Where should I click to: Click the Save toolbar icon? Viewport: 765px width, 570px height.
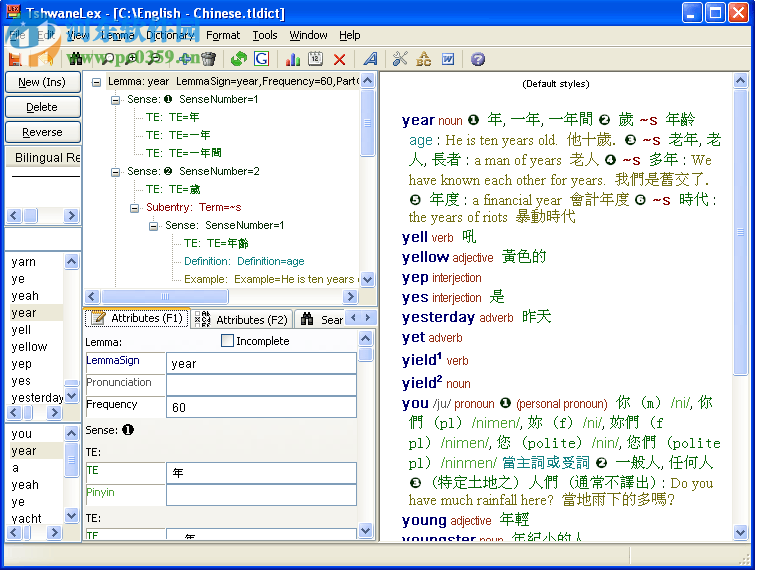[x=15, y=59]
